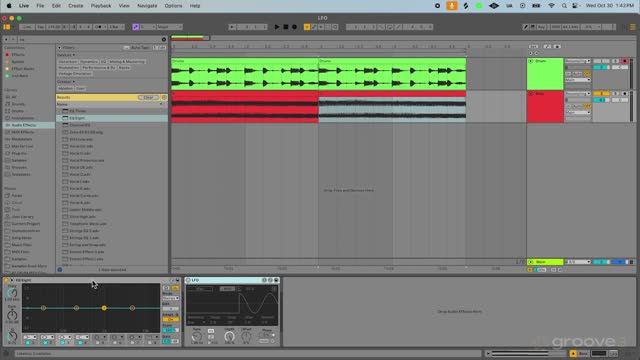The height and width of the screenshot is (360, 640).
Task: Select the EQ Eight result row
Action: 112,118
